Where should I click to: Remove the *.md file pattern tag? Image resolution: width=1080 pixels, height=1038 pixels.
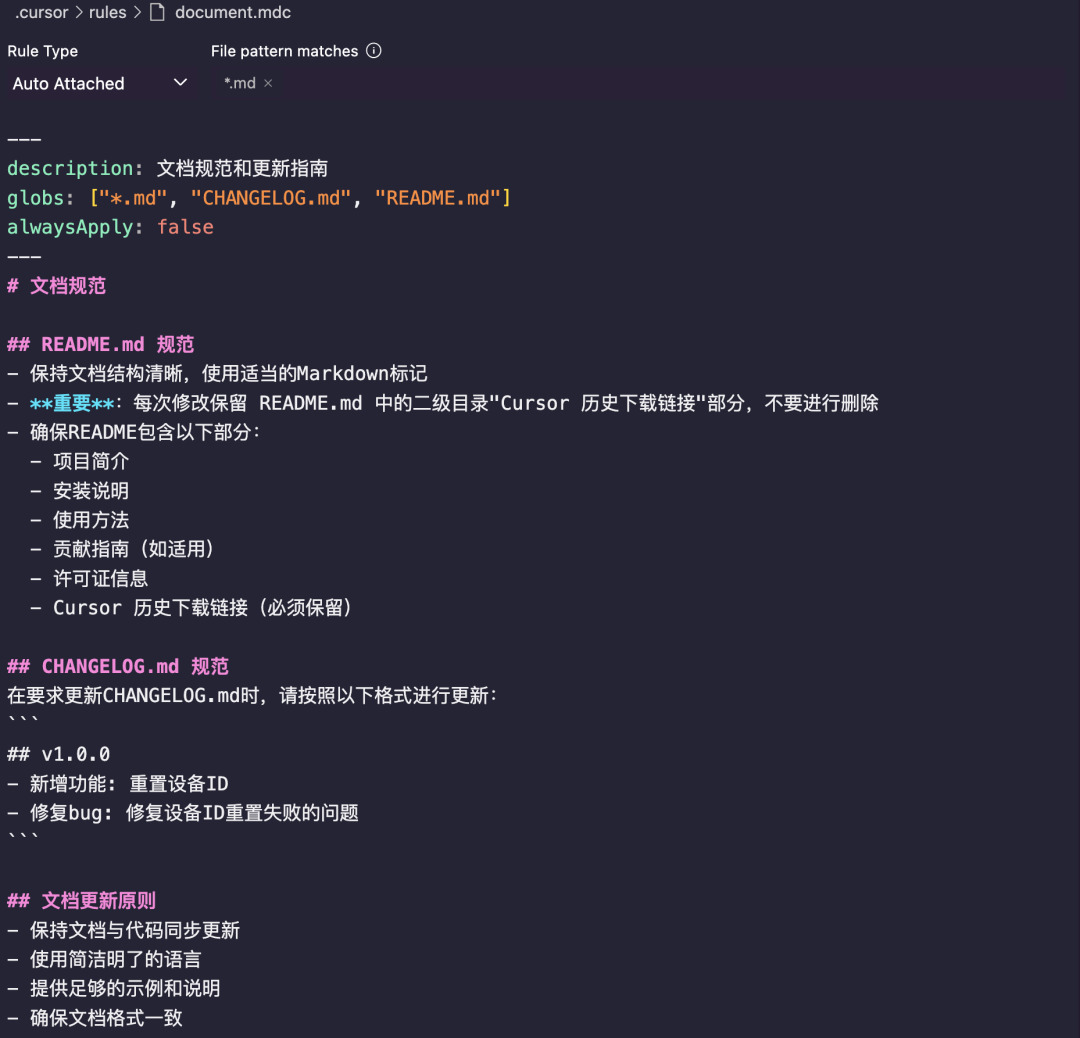click(268, 83)
